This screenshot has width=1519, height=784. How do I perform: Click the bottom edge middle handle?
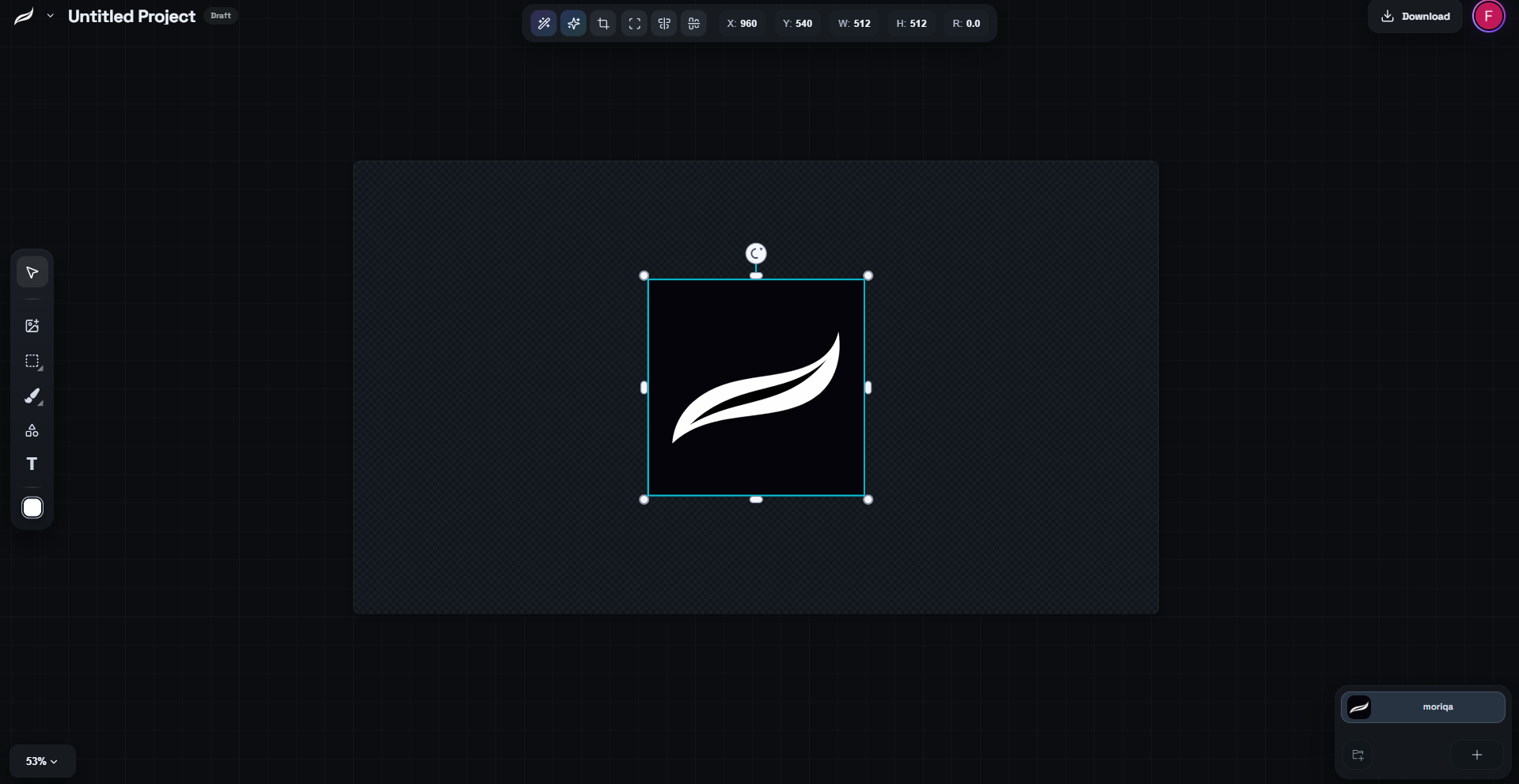(756, 500)
